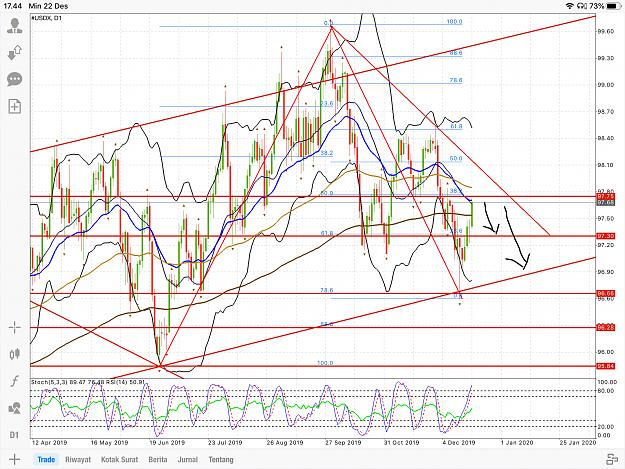Viewport: 625px width, 469px height.
Task: Open the Jurnal tab
Action: (x=188, y=459)
